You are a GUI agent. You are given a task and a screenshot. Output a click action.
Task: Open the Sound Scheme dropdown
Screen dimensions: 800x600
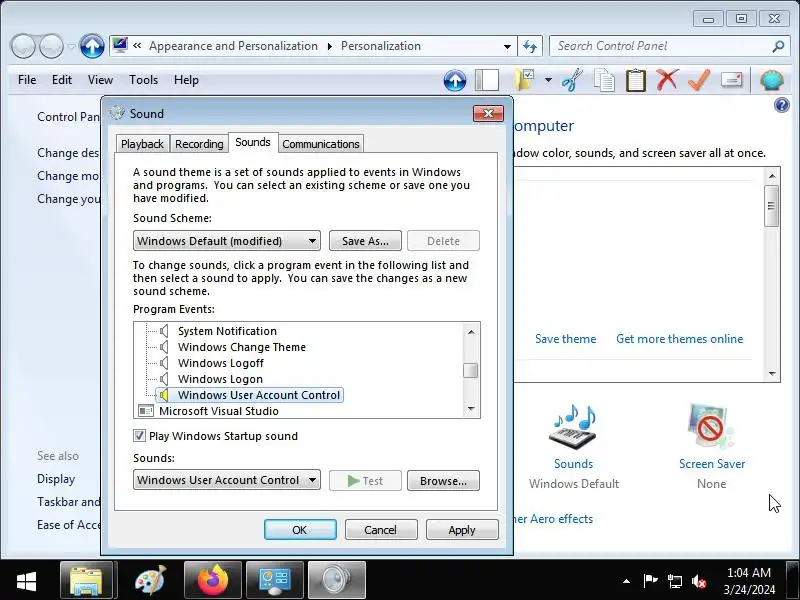pyautogui.click(x=227, y=241)
